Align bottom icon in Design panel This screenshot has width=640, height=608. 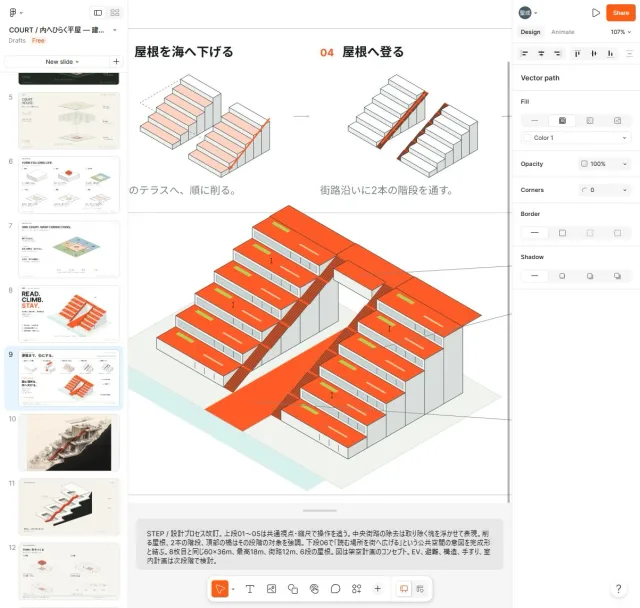click(x=610, y=53)
